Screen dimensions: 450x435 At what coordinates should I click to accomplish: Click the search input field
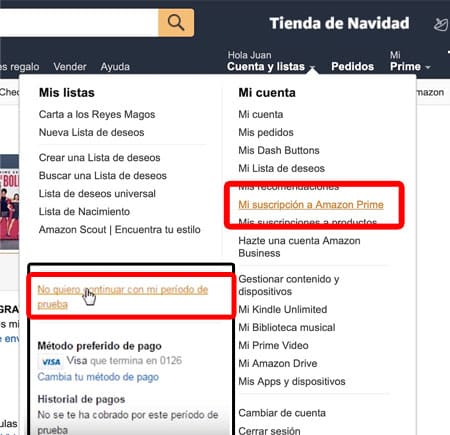click(79, 23)
